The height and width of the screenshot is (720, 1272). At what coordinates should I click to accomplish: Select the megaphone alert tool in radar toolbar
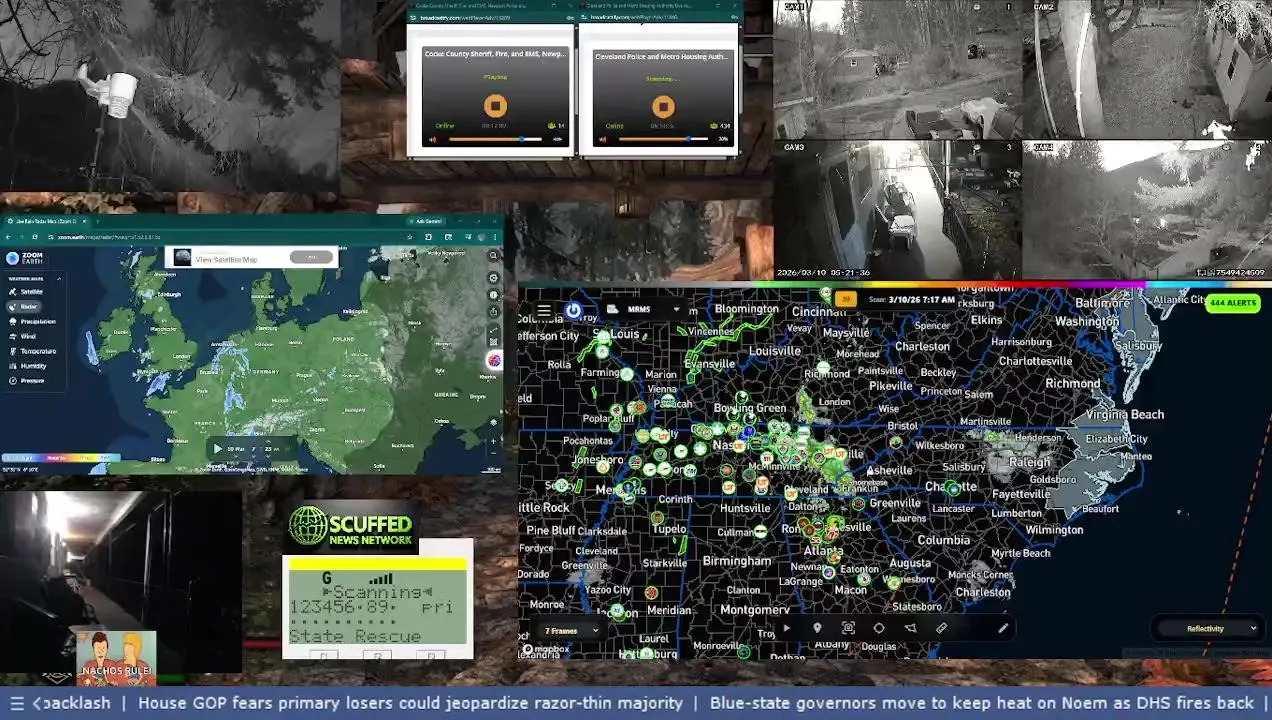(x=910, y=628)
